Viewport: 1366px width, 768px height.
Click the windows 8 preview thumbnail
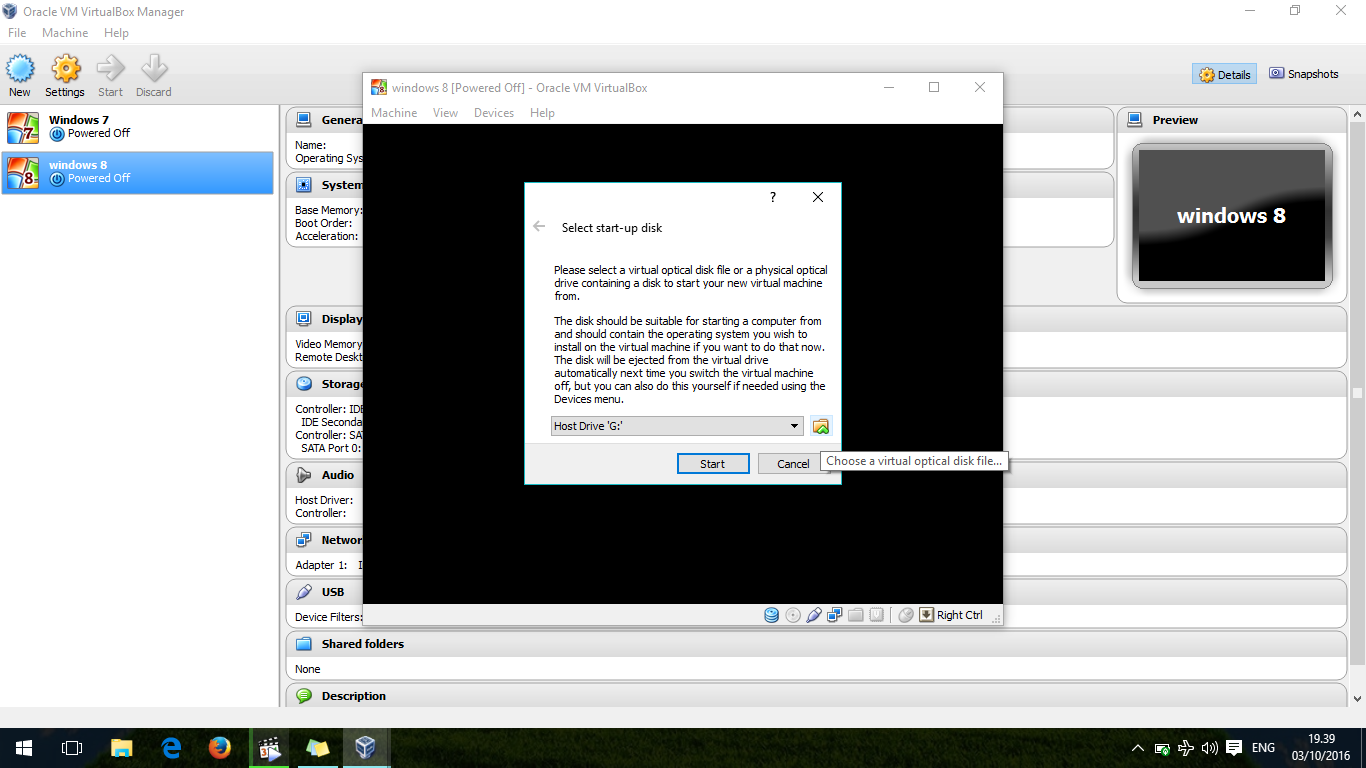pyautogui.click(x=1232, y=216)
